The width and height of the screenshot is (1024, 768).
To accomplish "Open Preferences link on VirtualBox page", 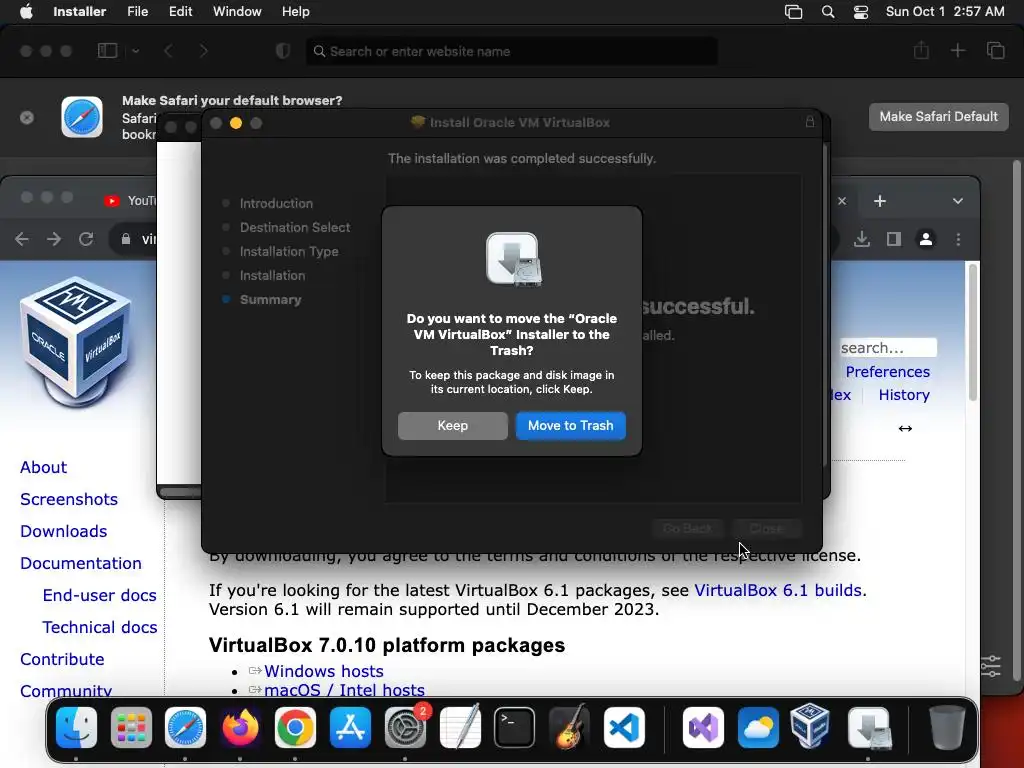I will [x=888, y=372].
